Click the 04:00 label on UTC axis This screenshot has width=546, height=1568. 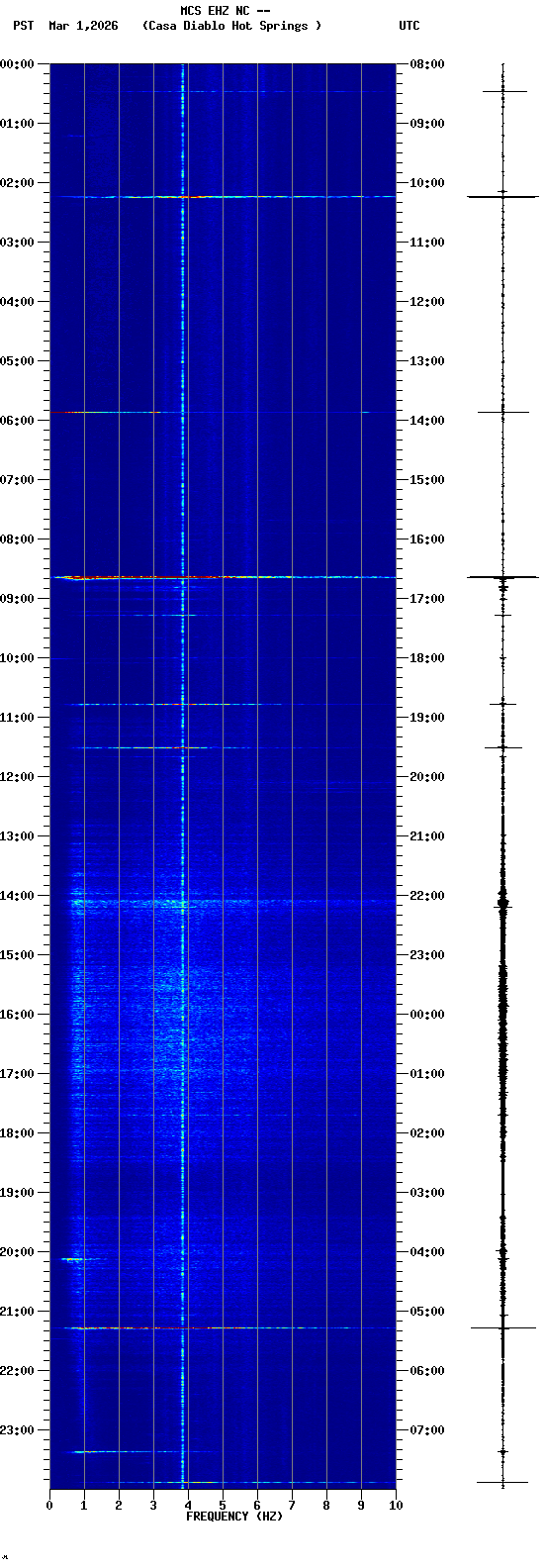pos(427,1252)
